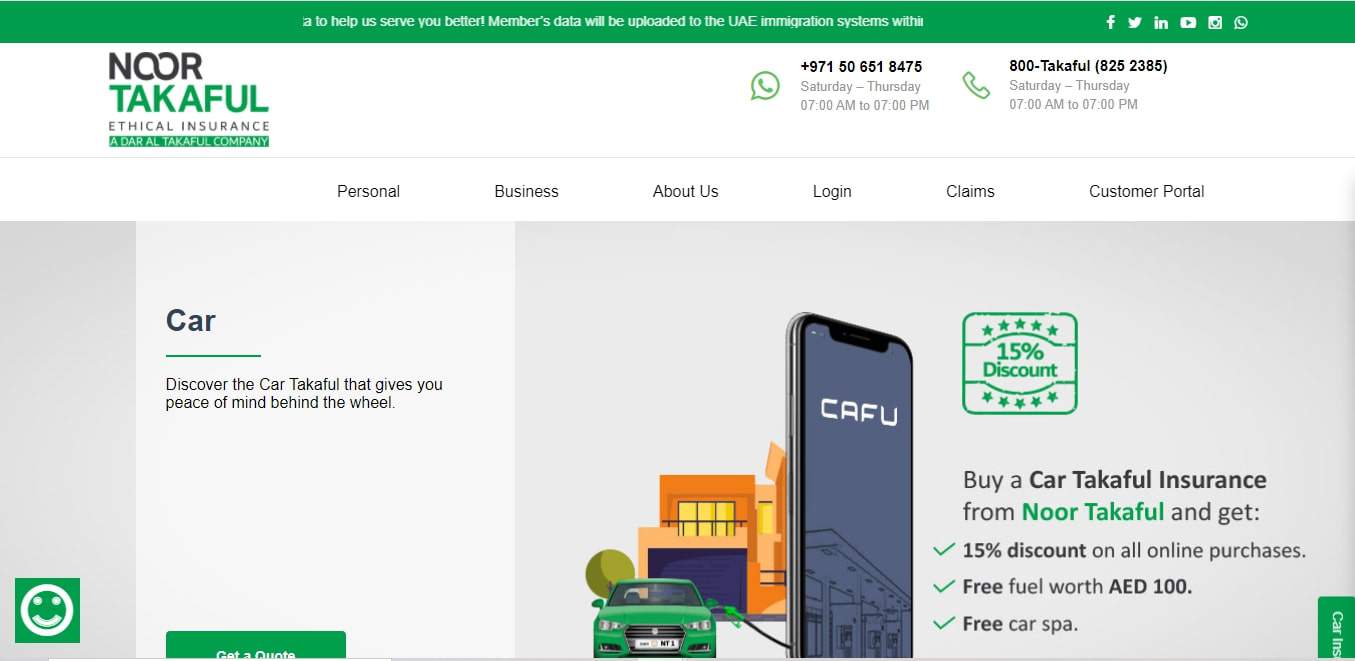This screenshot has height=661, width=1355.
Task: Click the 800-Takaful phone number
Action: point(1088,66)
